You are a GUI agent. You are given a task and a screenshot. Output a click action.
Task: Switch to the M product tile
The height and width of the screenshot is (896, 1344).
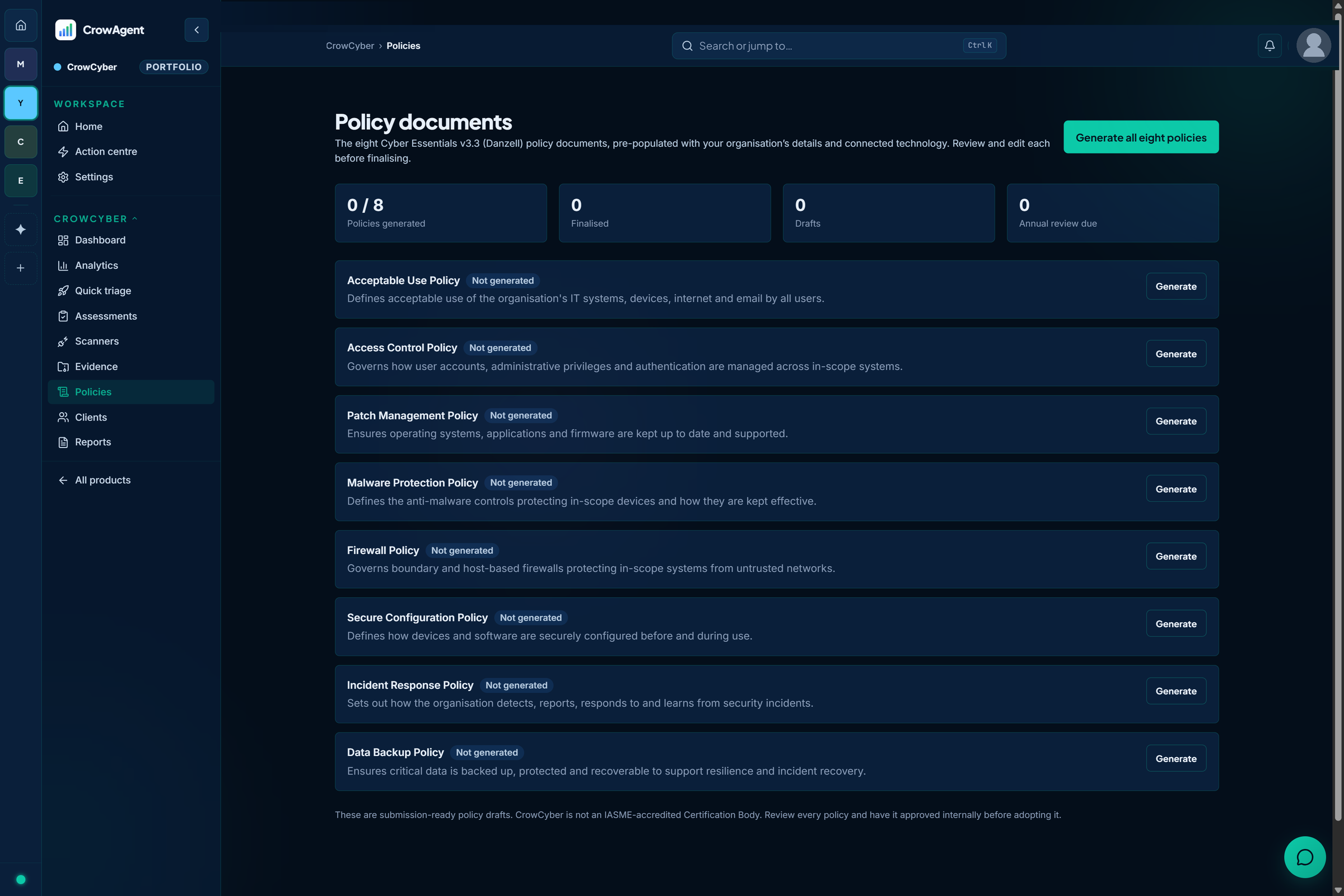(x=21, y=64)
